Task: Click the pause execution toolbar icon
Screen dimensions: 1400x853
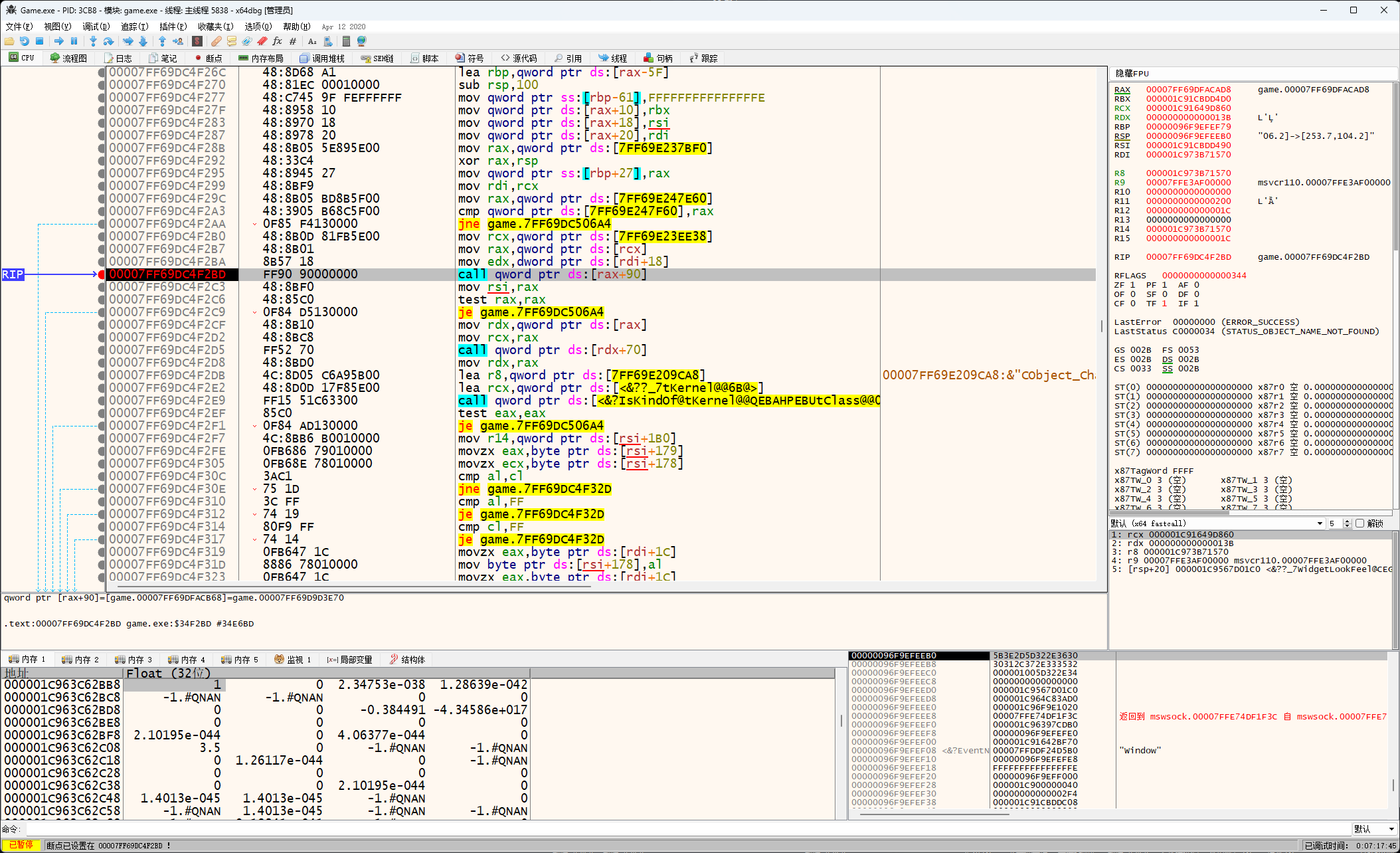Action: point(74,41)
